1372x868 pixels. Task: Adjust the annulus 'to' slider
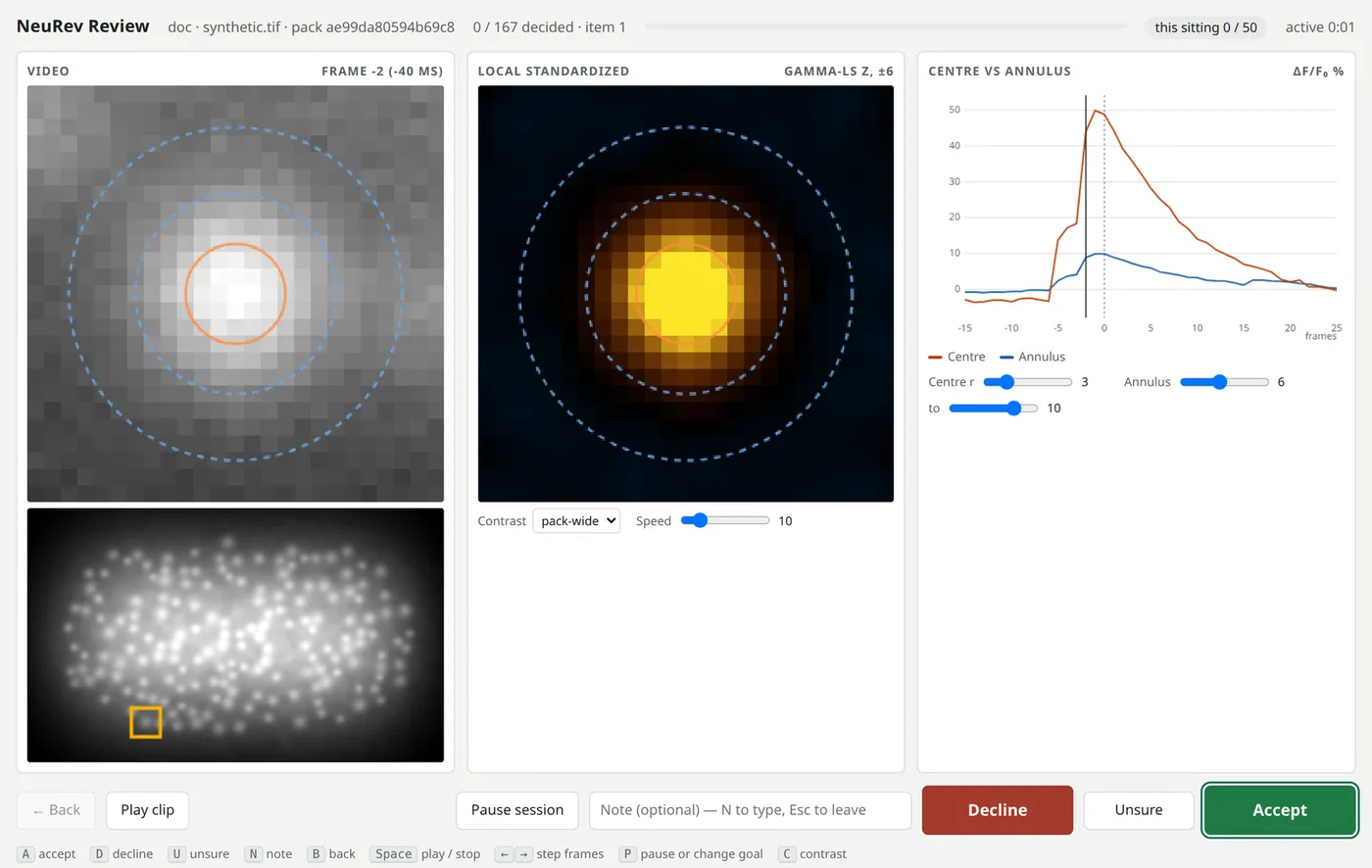point(993,409)
